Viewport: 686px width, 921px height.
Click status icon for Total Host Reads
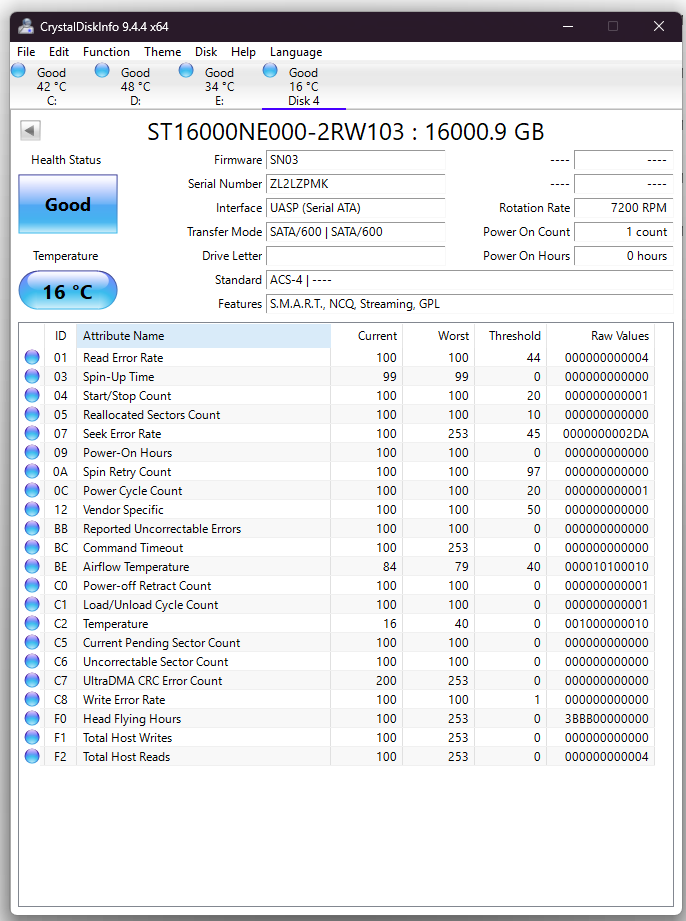32,756
